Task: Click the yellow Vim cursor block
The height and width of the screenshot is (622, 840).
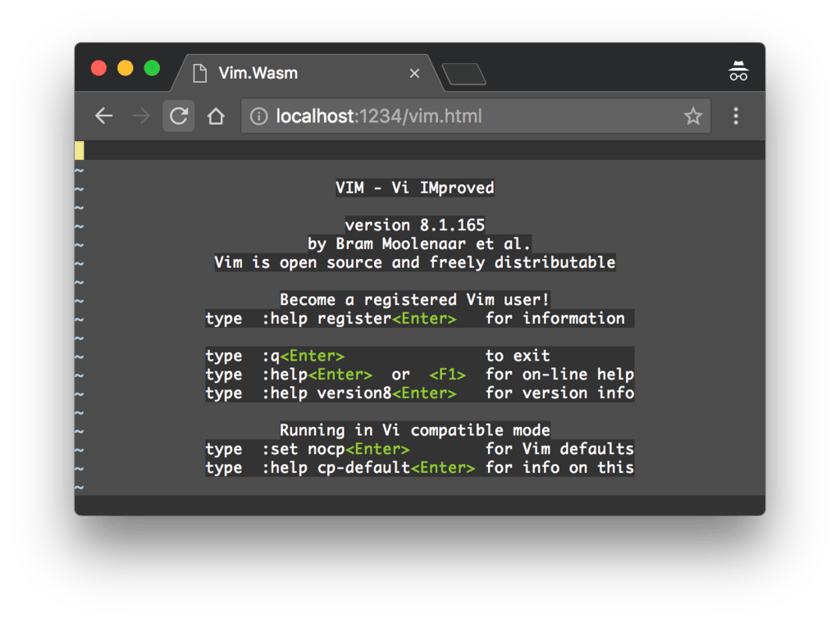Action: [x=79, y=151]
